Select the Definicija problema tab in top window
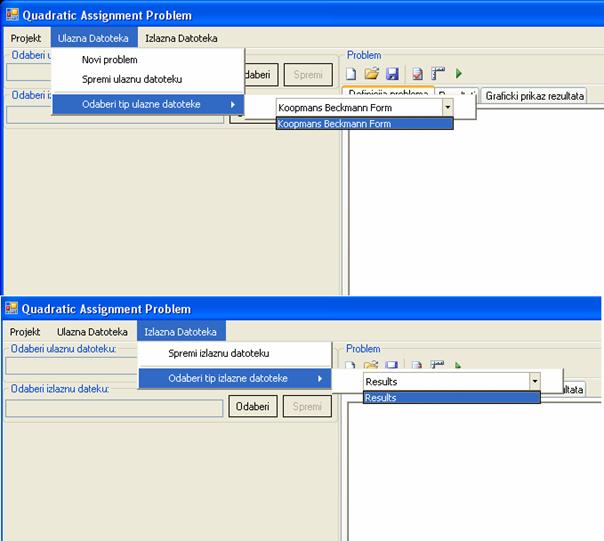Image resolution: width=604 pixels, height=541 pixels. point(388,92)
